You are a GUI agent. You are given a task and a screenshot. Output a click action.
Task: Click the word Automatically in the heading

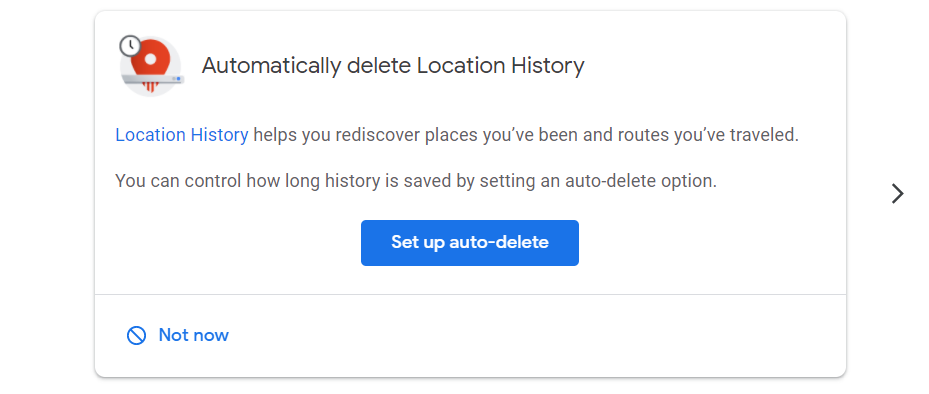(x=271, y=65)
